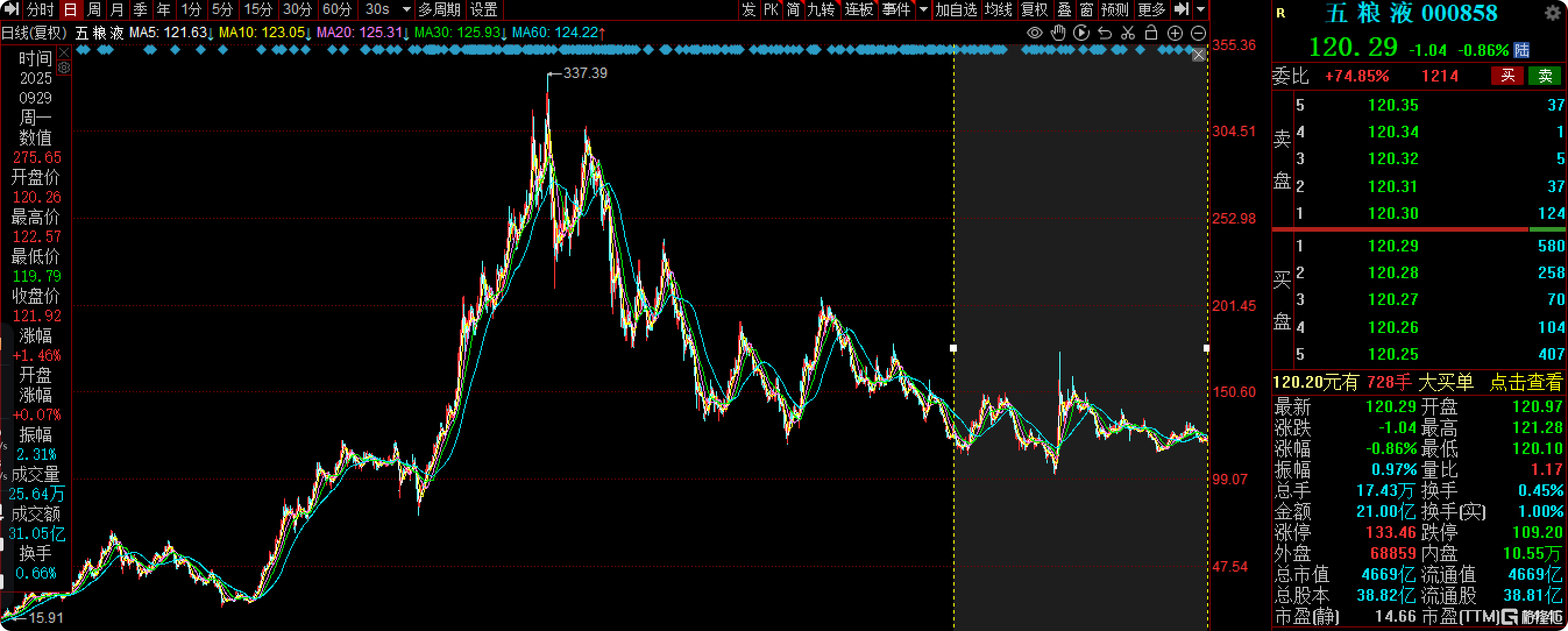
Task: Click 点击查看 link for large orders
Action: pos(1526,382)
